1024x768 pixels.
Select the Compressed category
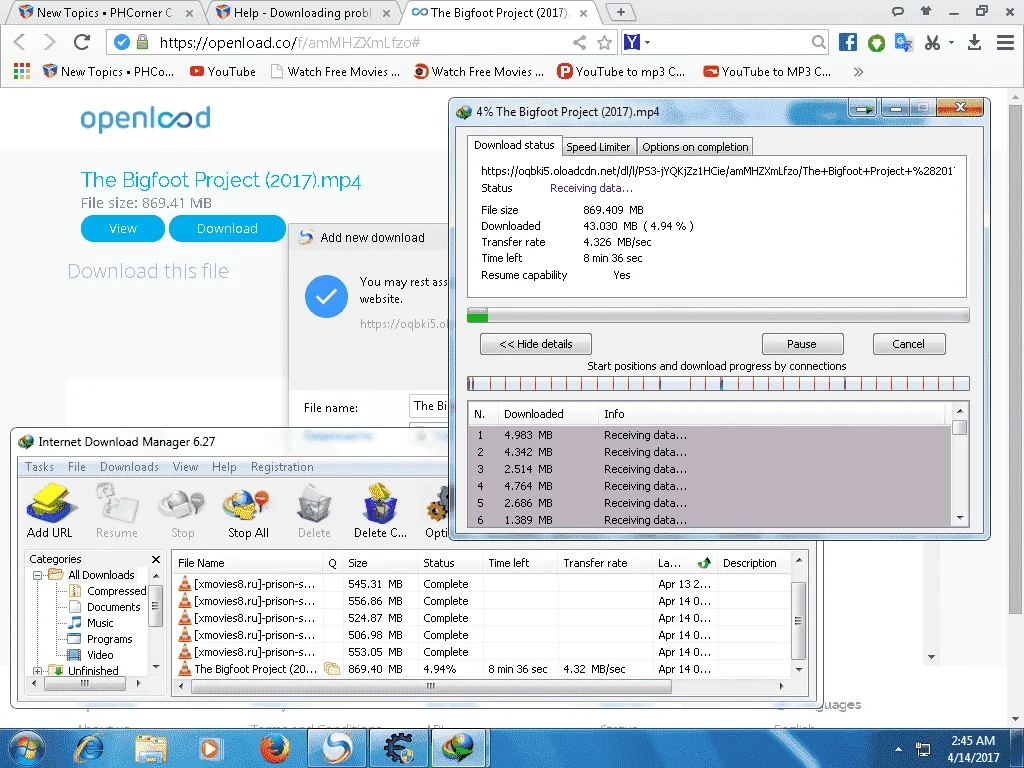click(x=116, y=591)
